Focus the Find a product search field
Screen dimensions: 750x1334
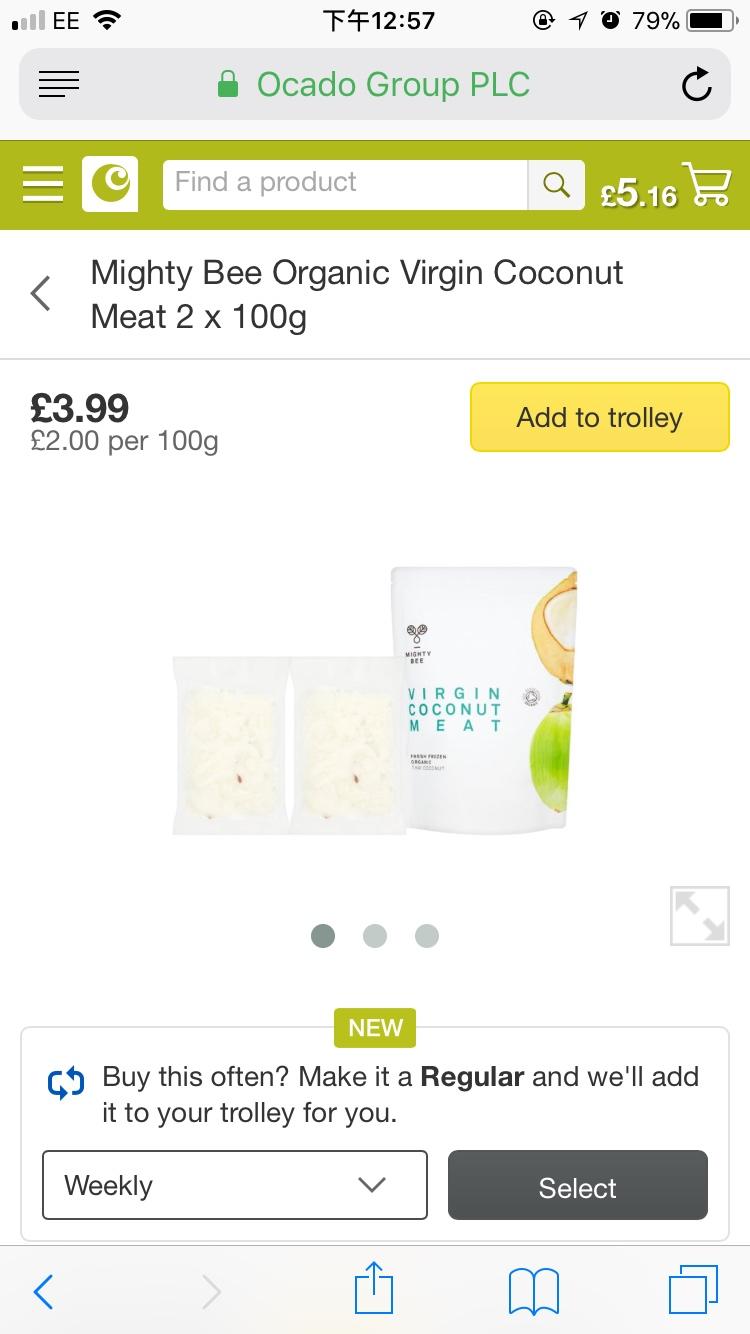coord(345,184)
